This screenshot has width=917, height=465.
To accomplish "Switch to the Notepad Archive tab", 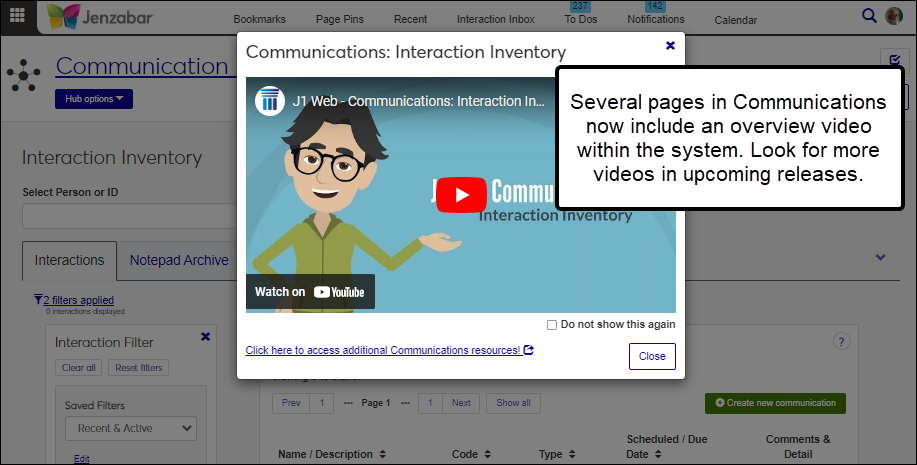I will click(x=179, y=260).
